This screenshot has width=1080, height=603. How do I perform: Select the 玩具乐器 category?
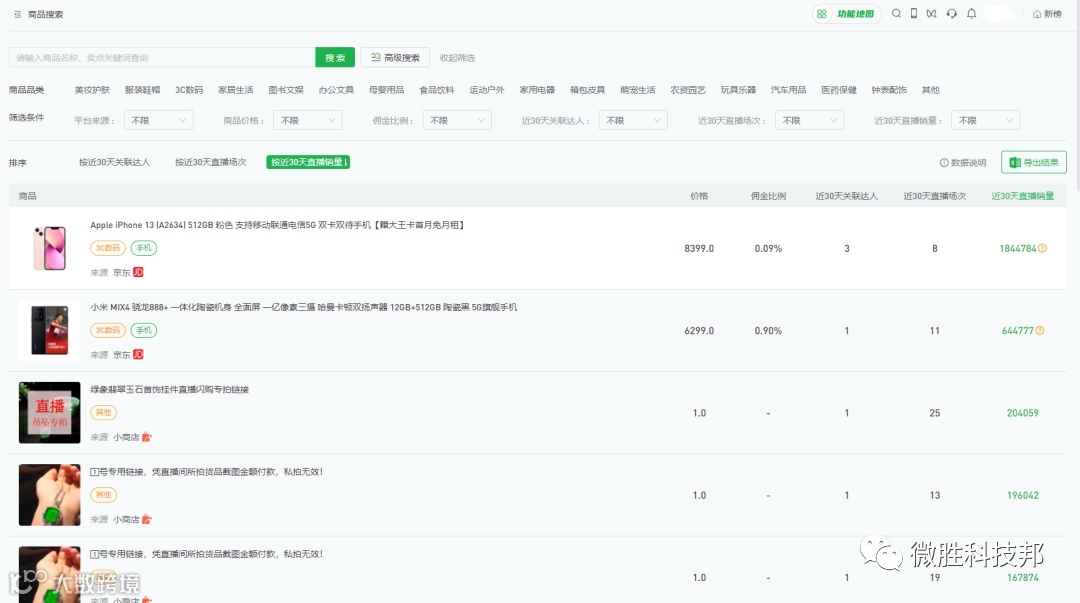pyautogui.click(x=738, y=90)
